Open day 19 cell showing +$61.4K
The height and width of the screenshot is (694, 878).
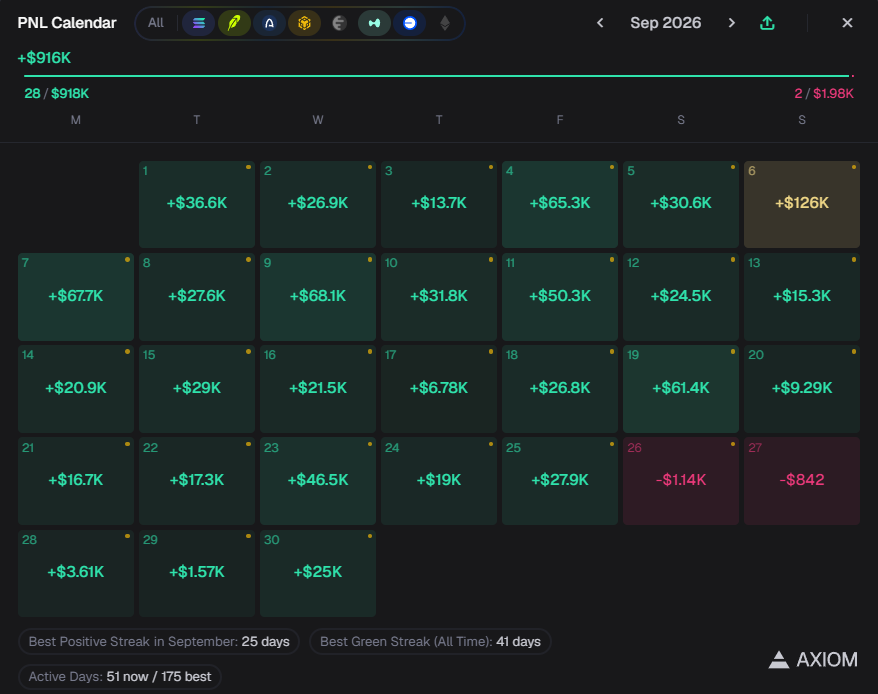click(x=680, y=389)
